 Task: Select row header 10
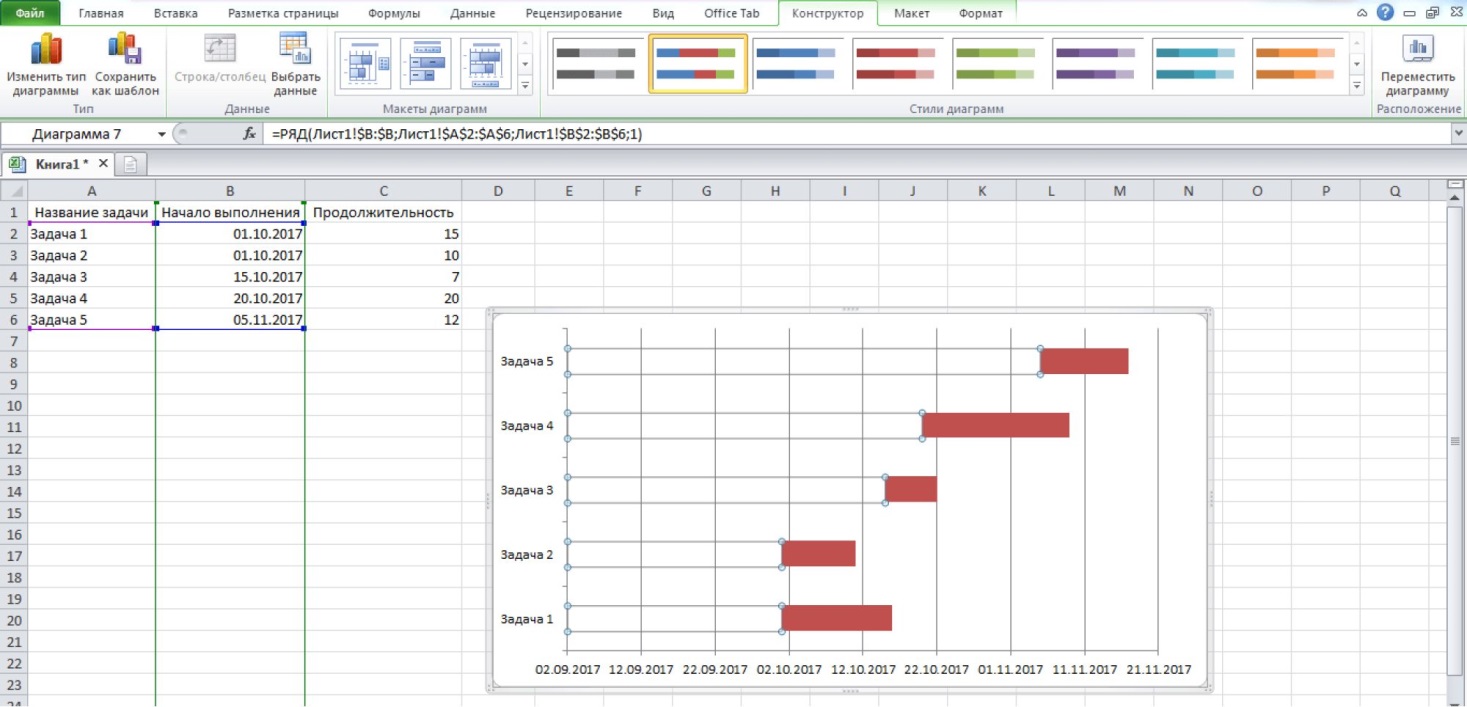(14, 405)
